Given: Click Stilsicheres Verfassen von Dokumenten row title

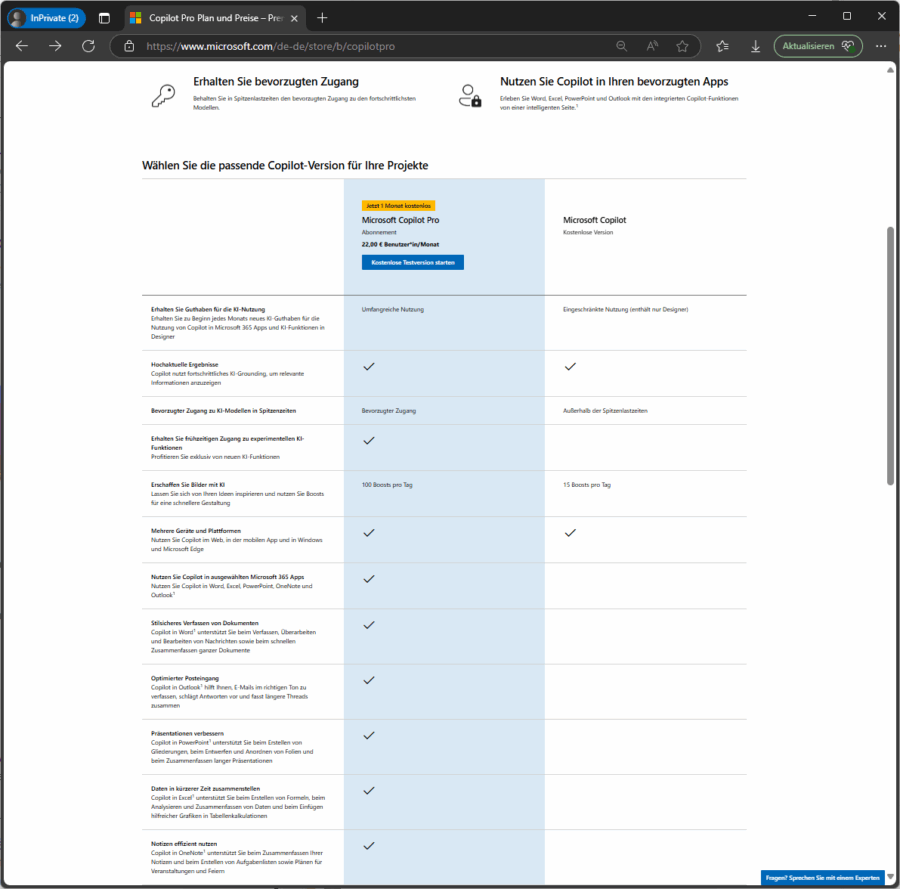Looking at the screenshot, I should 205,623.
